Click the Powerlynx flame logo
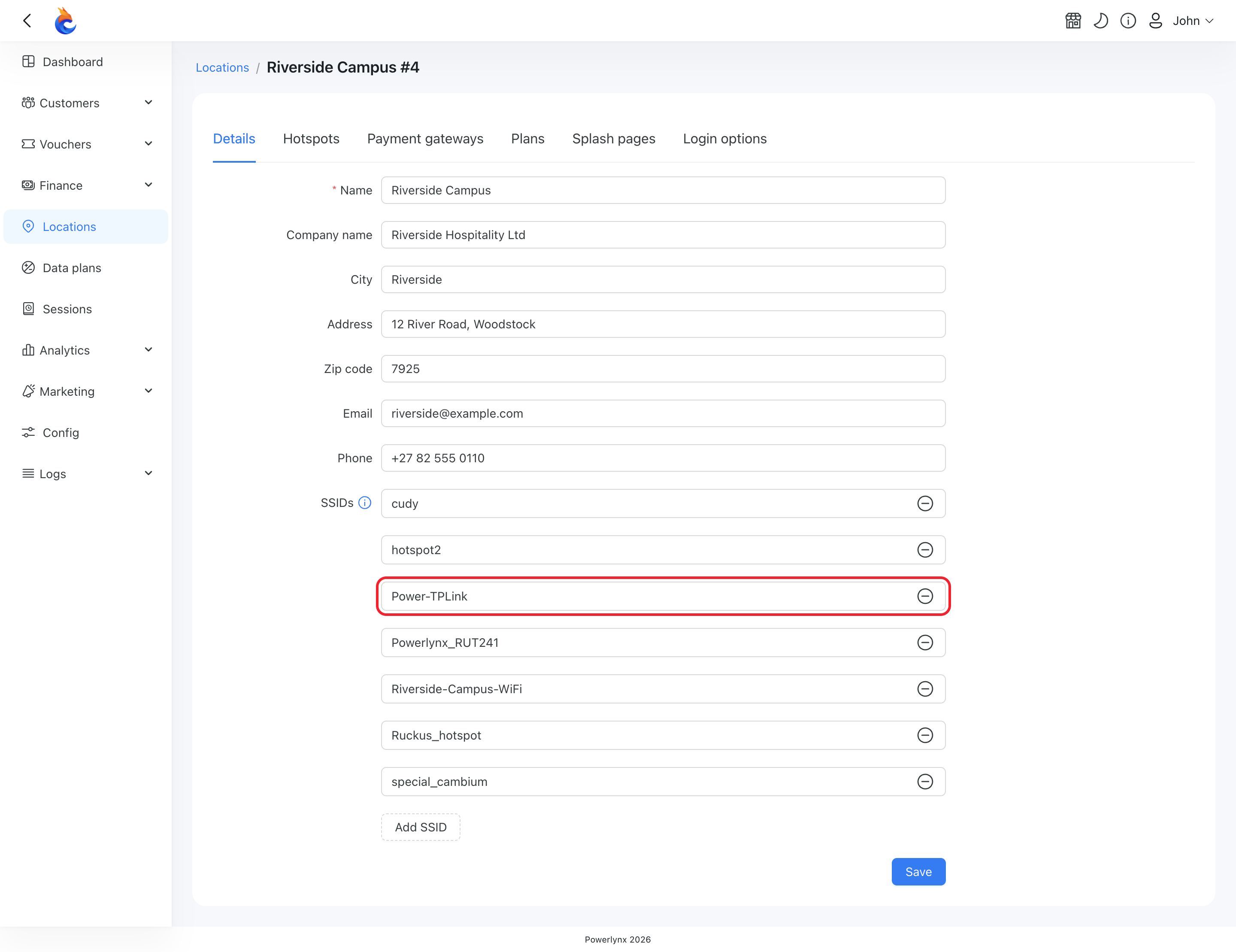1236x952 pixels. 65,21
